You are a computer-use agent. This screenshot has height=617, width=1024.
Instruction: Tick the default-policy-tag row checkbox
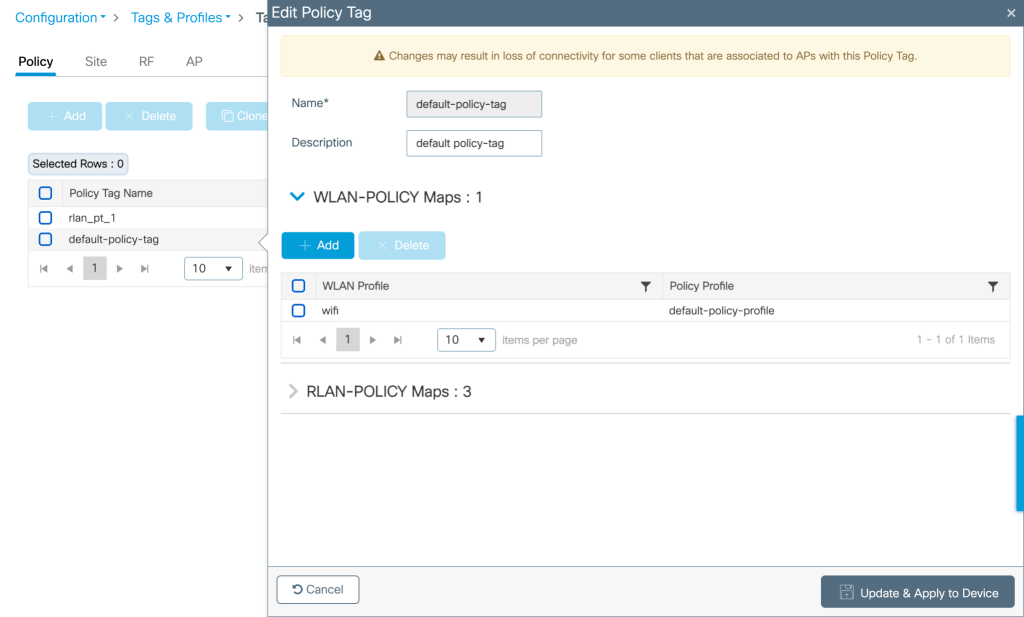click(45, 239)
